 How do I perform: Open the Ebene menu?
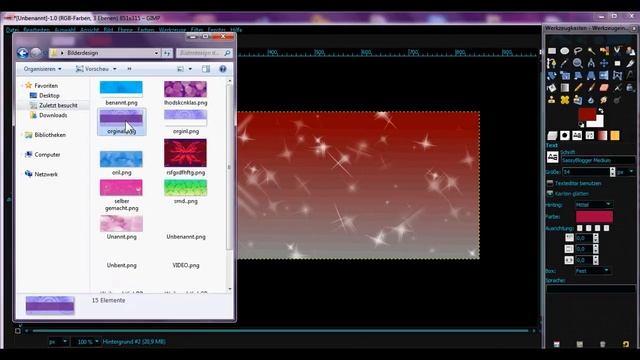pos(125,30)
